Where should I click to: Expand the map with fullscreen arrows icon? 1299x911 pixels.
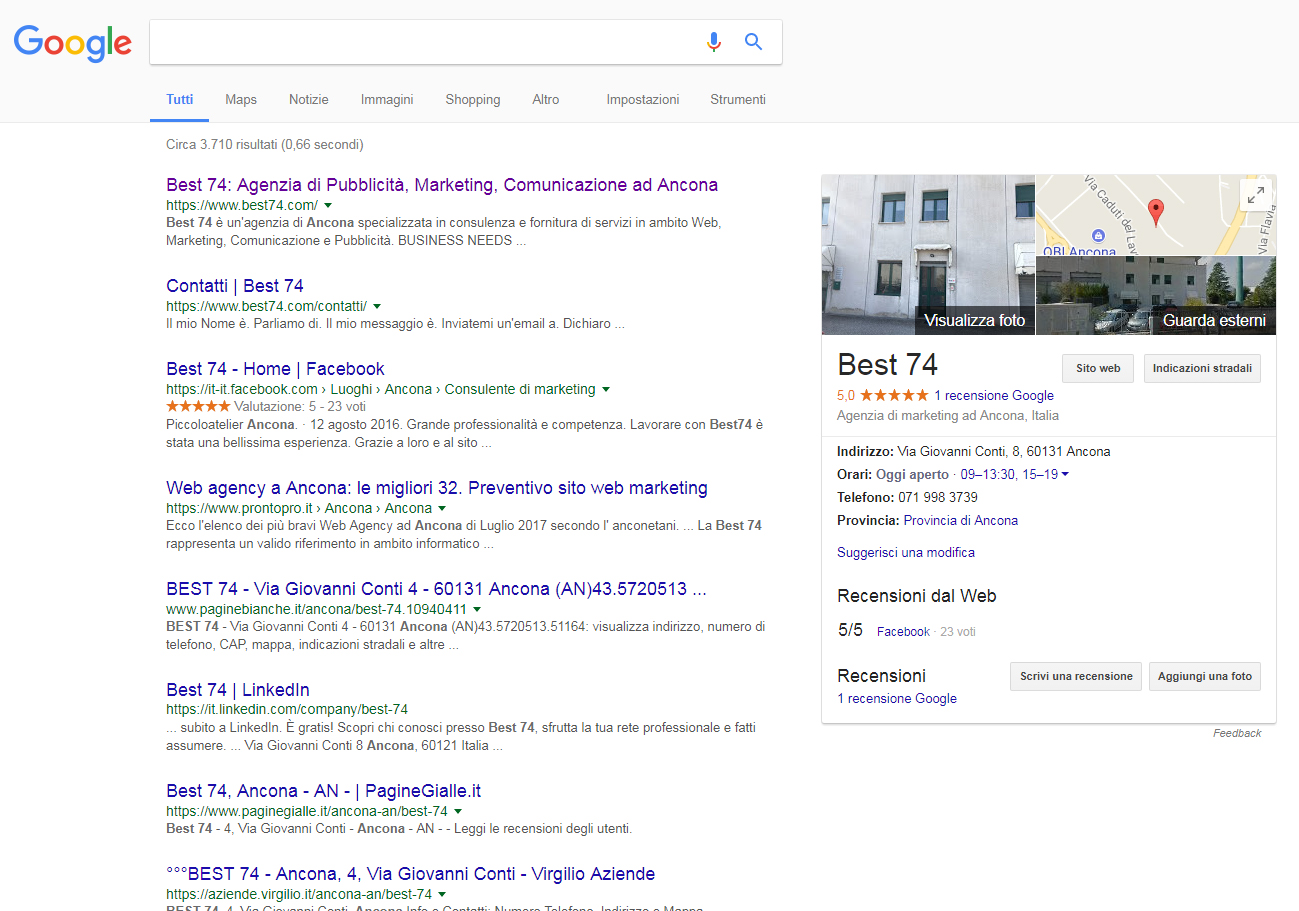click(x=1255, y=195)
